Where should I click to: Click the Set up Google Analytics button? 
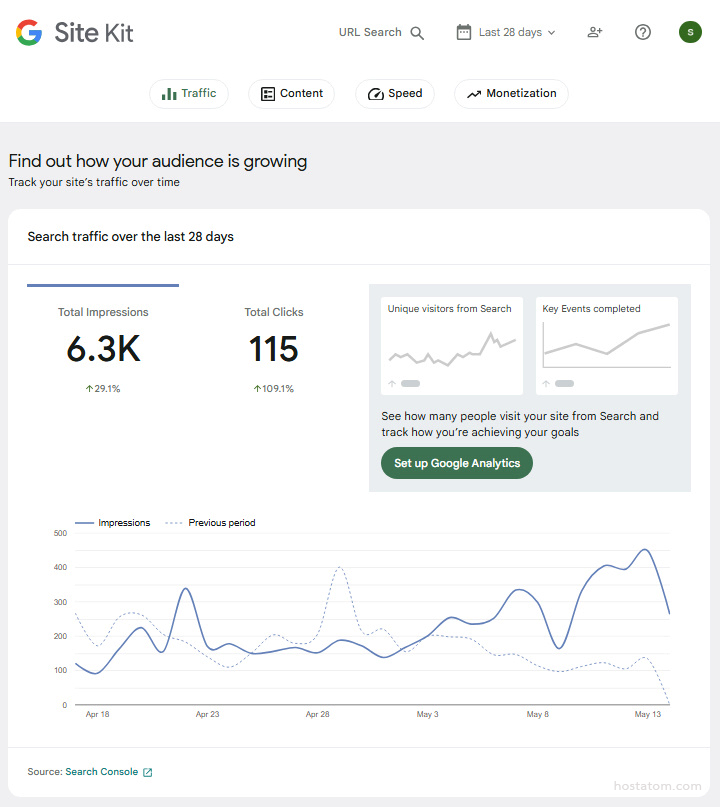tap(457, 463)
